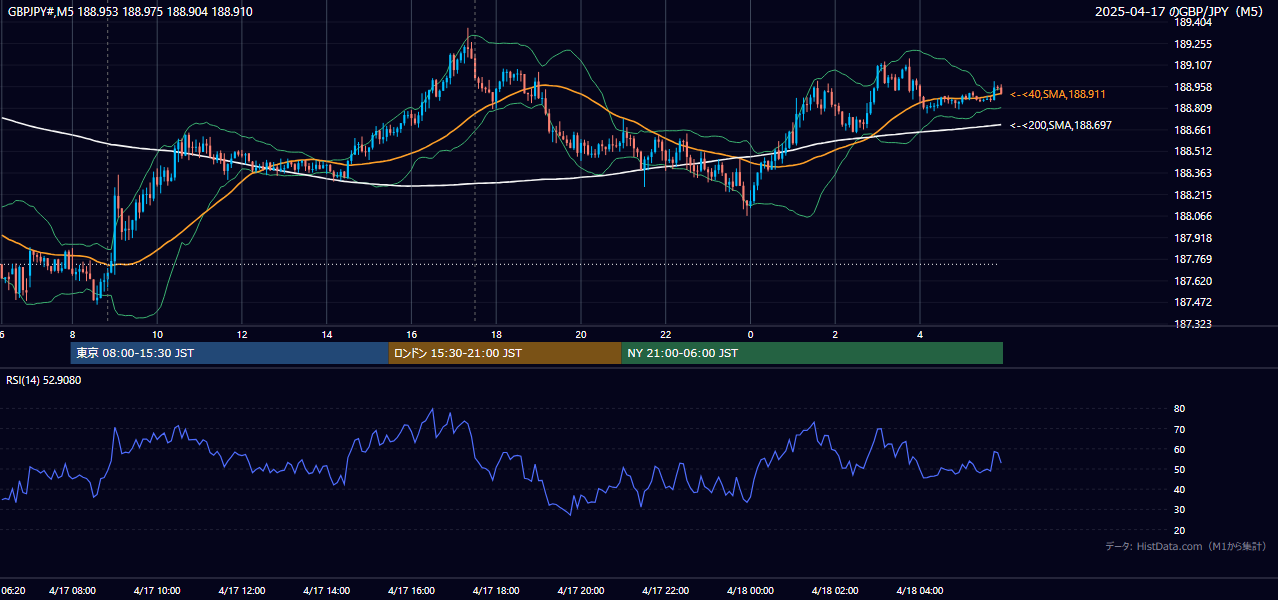The image size is (1278, 600).
Task: Click hour marker 12 below the price chart
Action: pos(242,334)
